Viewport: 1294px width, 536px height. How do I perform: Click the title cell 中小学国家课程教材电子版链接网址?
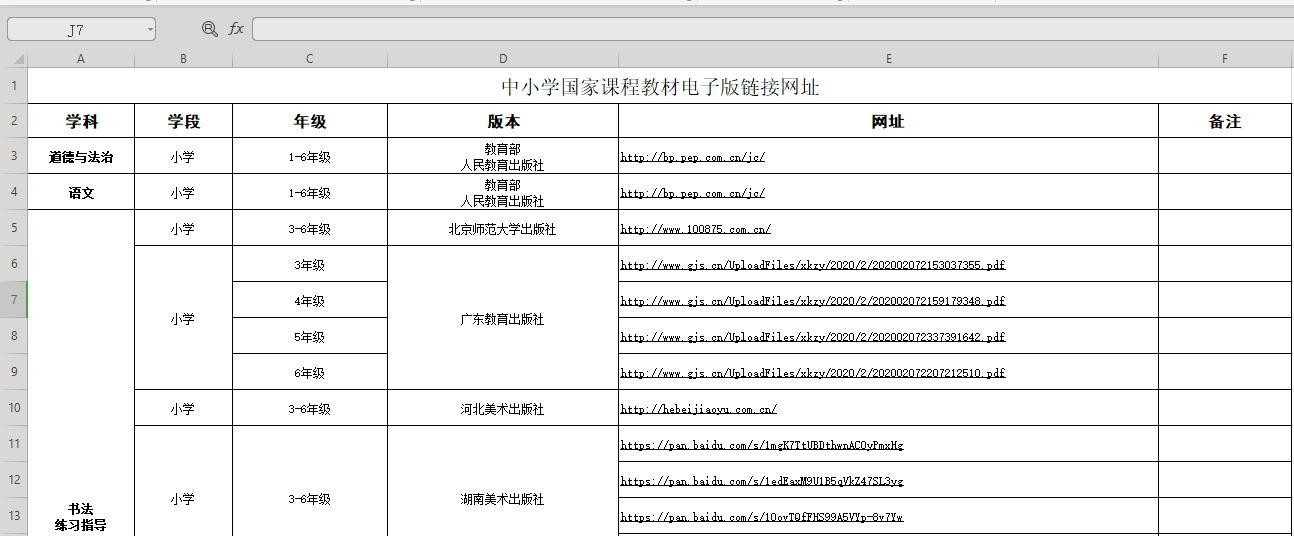pos(659,87)
